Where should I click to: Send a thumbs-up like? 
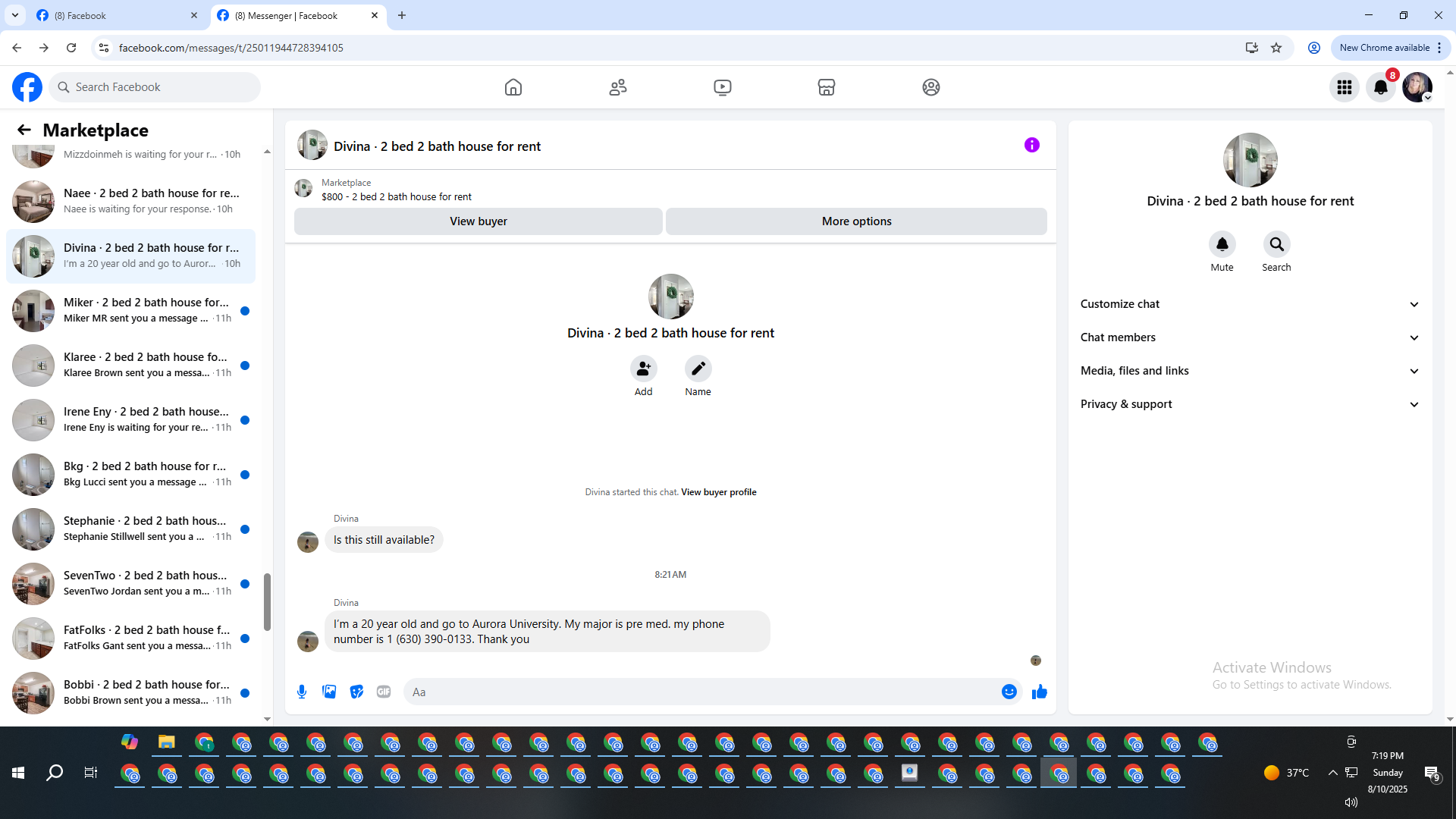[x=1039, y=692]
